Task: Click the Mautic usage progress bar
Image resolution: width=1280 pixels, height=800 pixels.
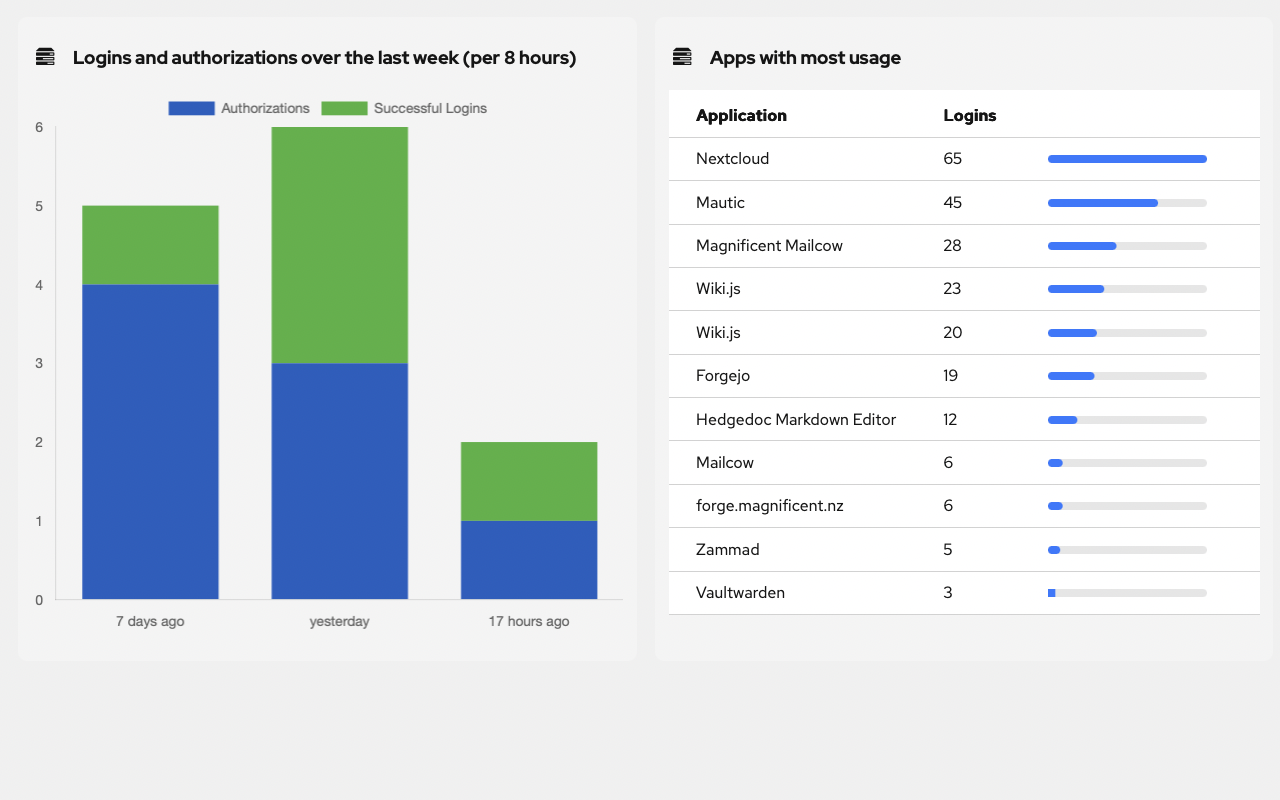Action: click(x=1127, y=203)
